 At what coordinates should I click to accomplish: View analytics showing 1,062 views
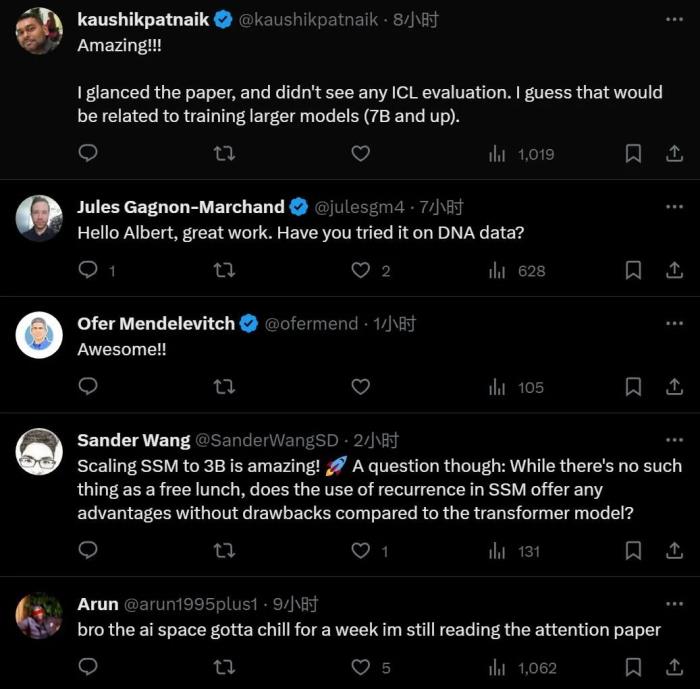click(x=522, y=668)
